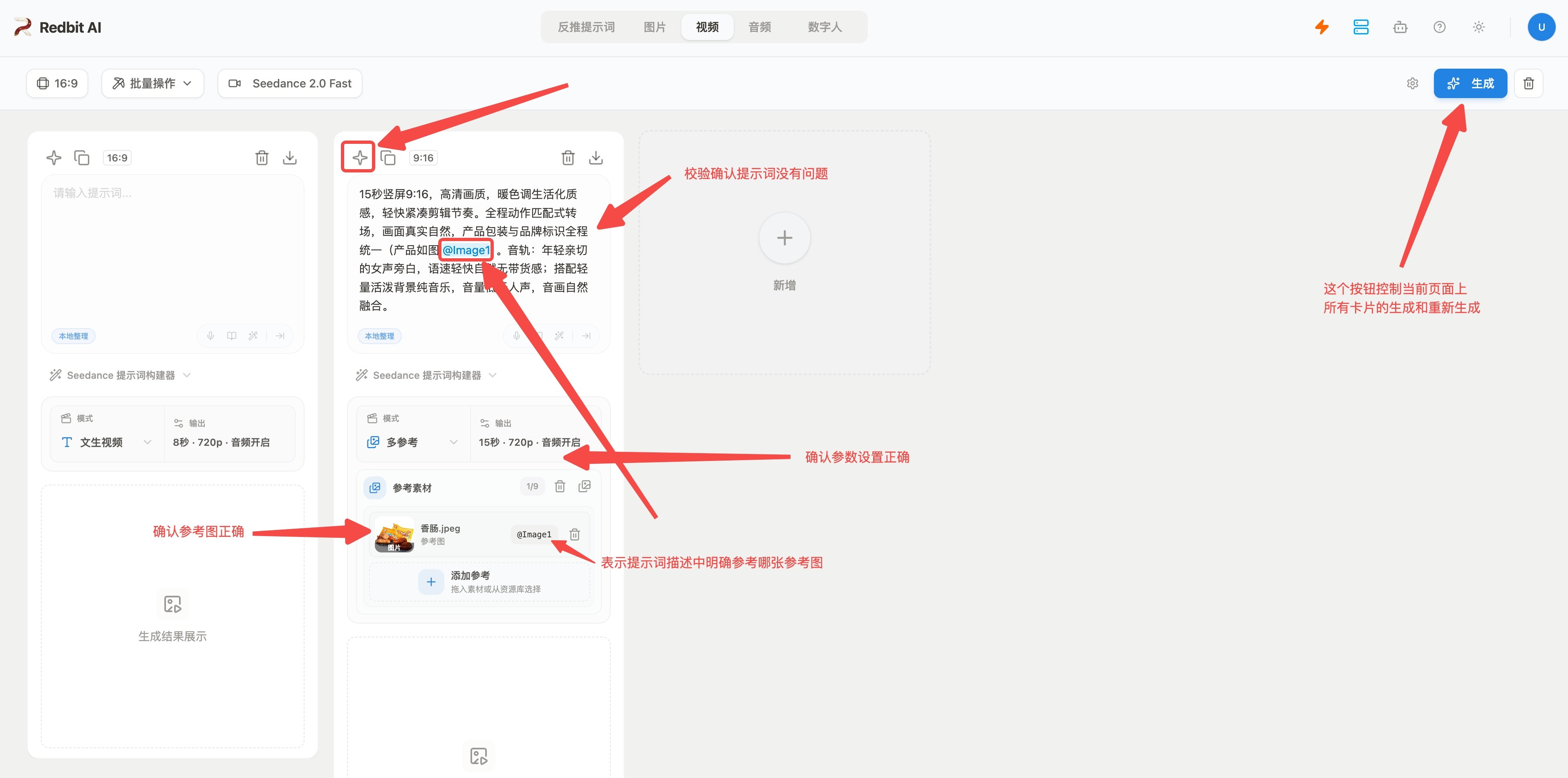Click the 参考素材 section icon
1568x778 pixels.
375,487
